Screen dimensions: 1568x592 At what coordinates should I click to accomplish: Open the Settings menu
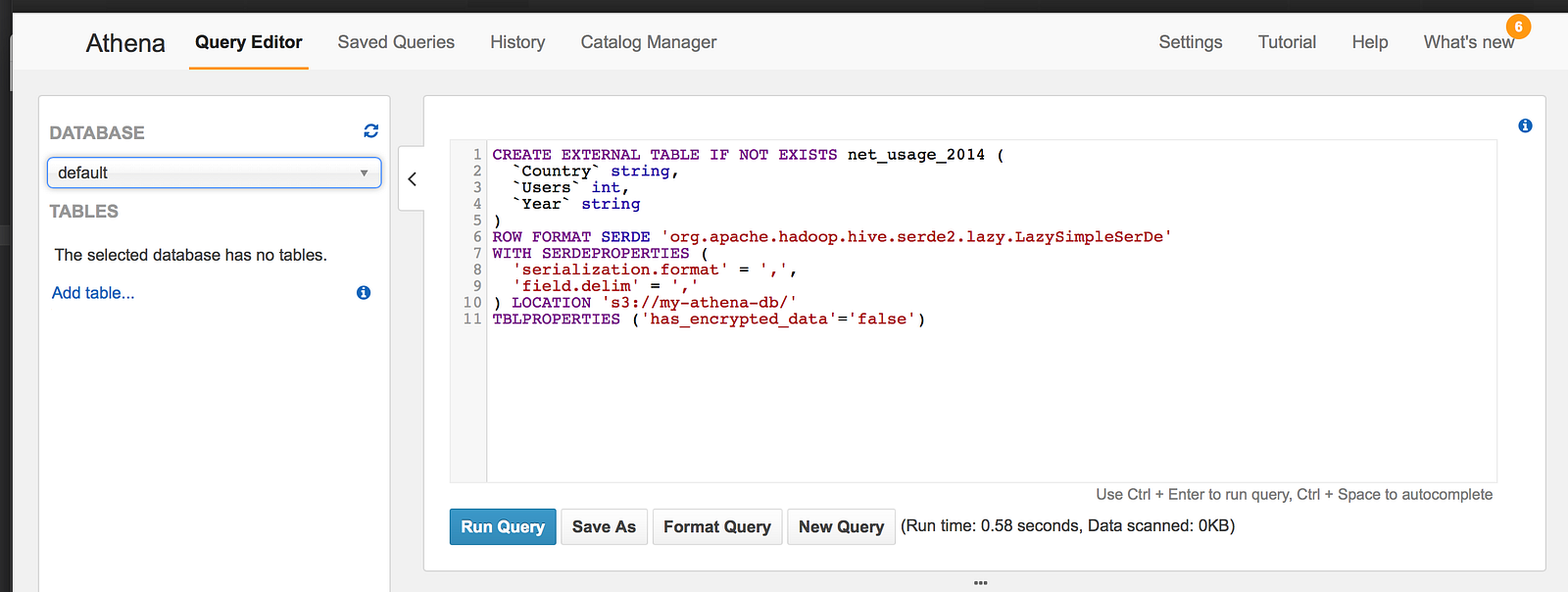(x=1191, y=42)
